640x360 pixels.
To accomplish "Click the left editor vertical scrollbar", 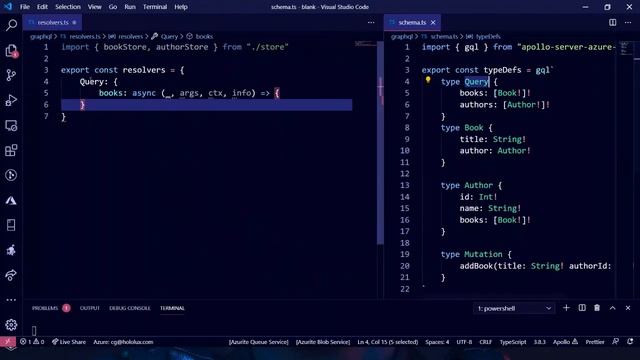I will (x=380, y=143).
